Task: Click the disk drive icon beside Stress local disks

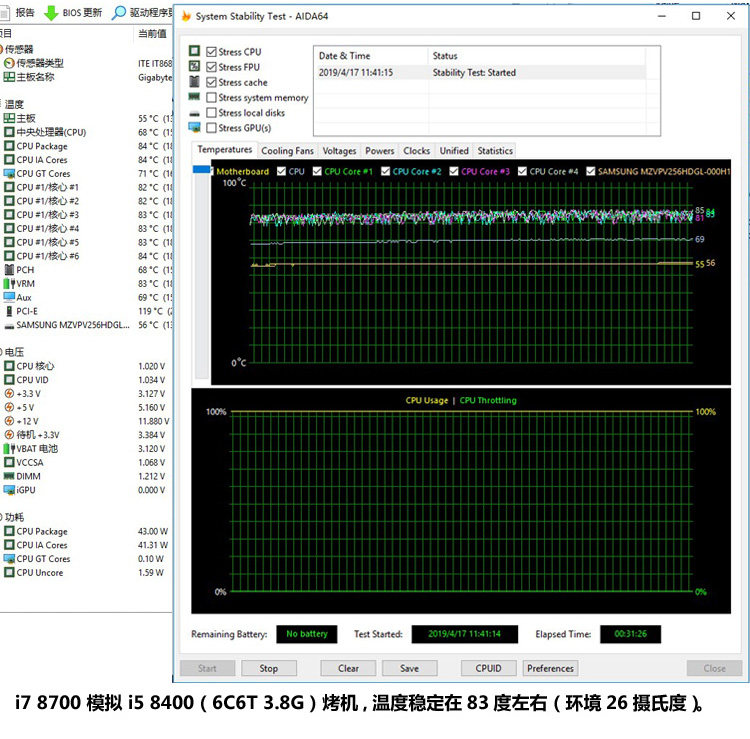Action: [x=194, y=114]
